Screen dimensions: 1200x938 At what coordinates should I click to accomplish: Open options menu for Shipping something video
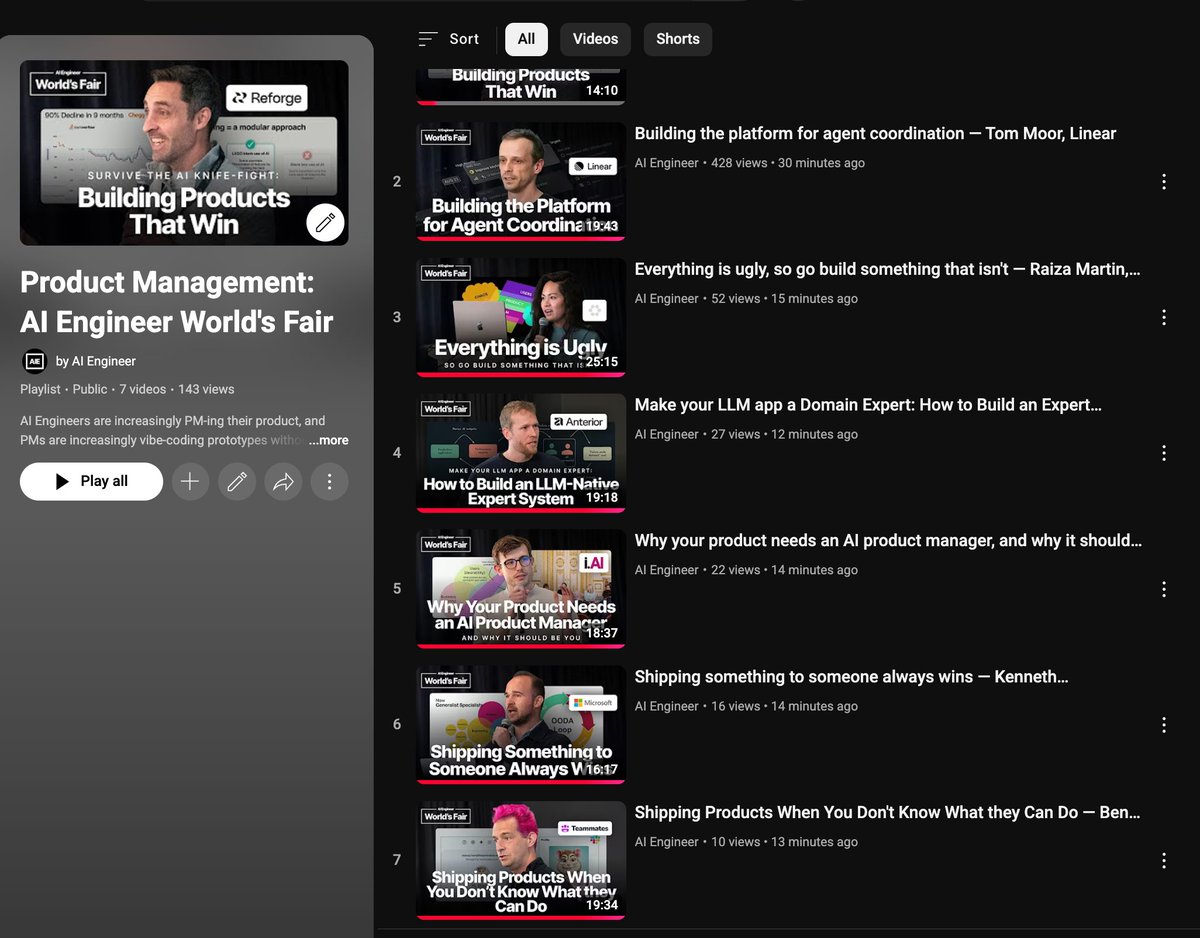[x=1163, y=724]
